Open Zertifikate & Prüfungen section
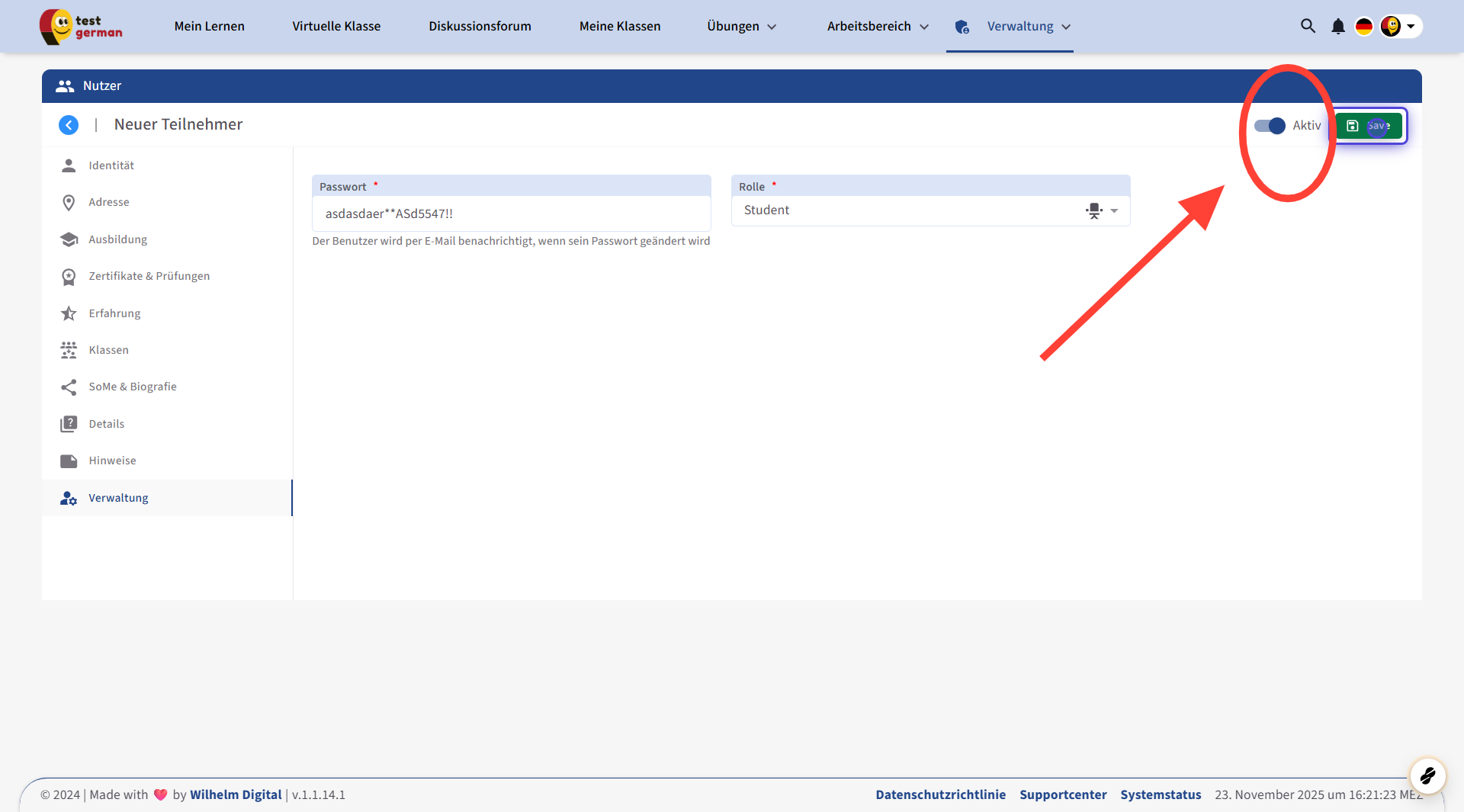The image size is (1464, 812). coord(149,276)
